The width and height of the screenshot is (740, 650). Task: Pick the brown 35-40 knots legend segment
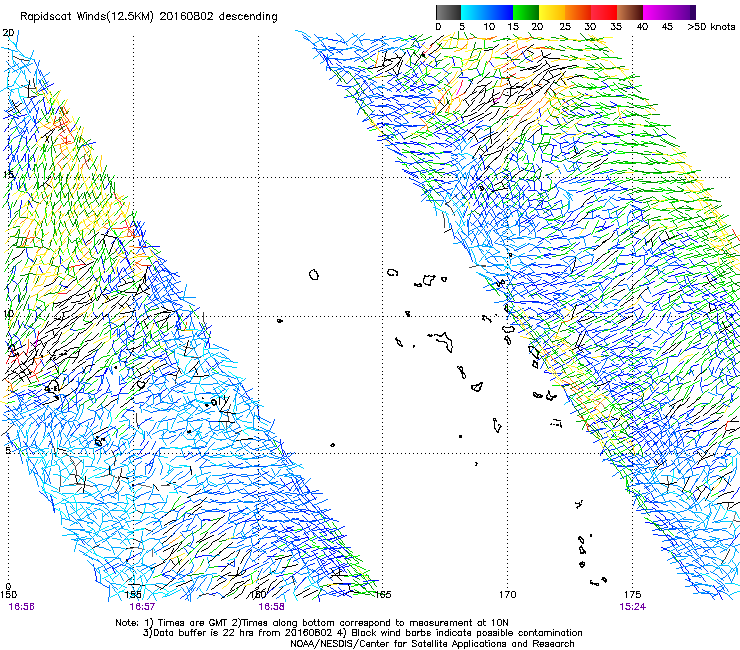[x=630, y=12]
